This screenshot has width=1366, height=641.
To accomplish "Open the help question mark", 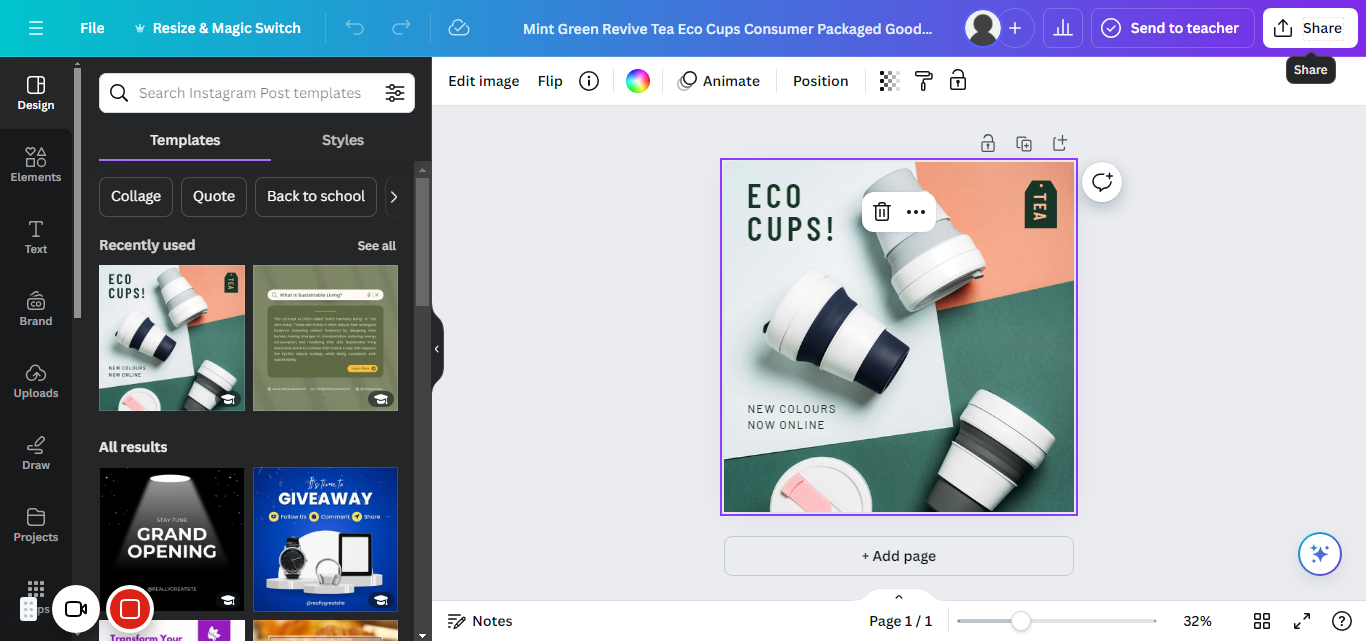I will [x=1342, y=621].
